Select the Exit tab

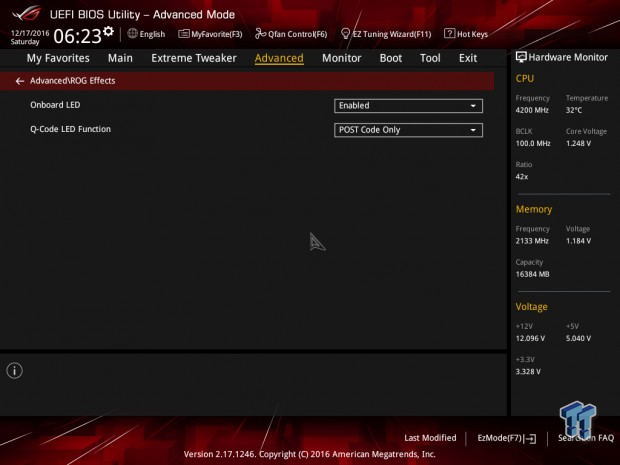tap(468, 58)
